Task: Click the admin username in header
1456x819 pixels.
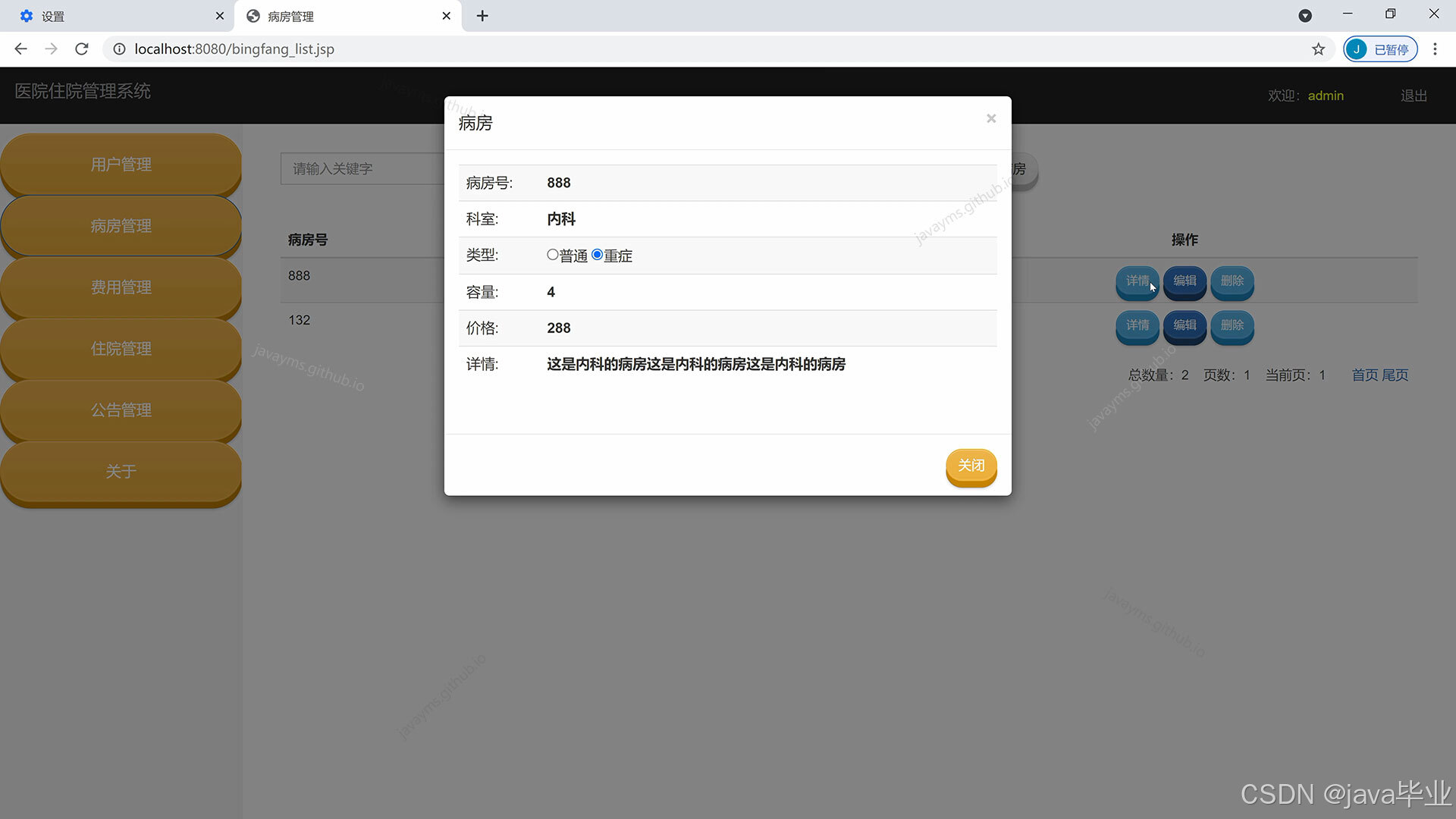Action: pyautogui.click(x=1326, y=96)
